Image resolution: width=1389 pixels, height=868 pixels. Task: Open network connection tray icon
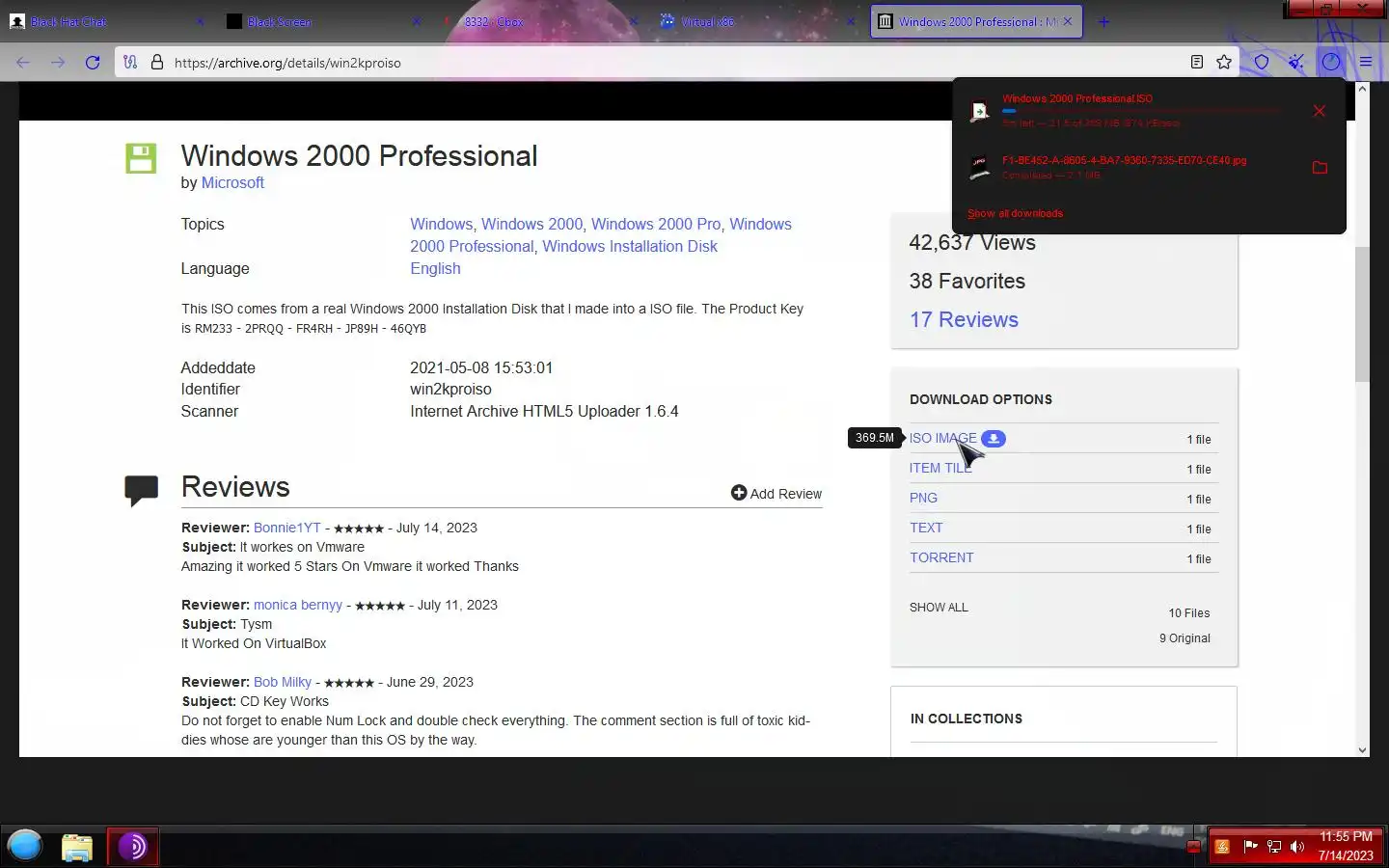click(x=1273, y=847)
